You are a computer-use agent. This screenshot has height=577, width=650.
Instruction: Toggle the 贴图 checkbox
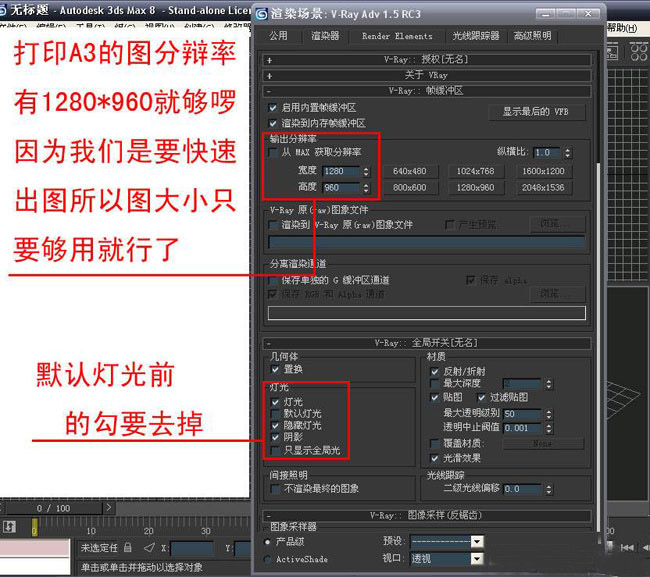pos(434,398)
